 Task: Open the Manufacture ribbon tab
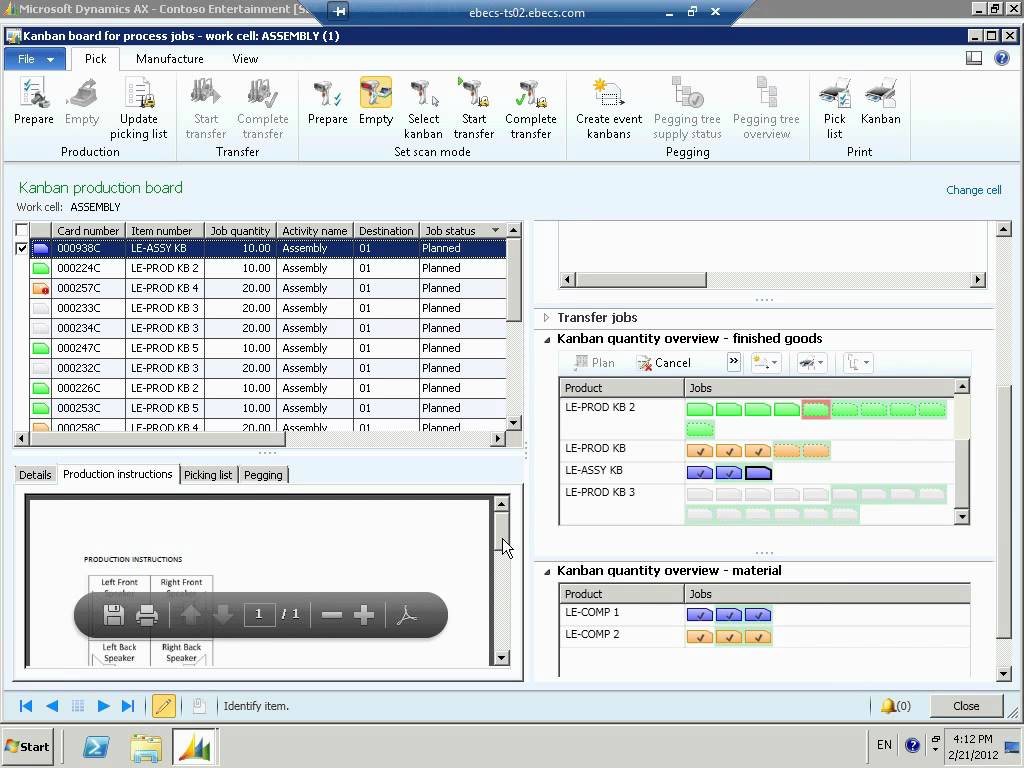pyautogui.click(x=170, y=59)
